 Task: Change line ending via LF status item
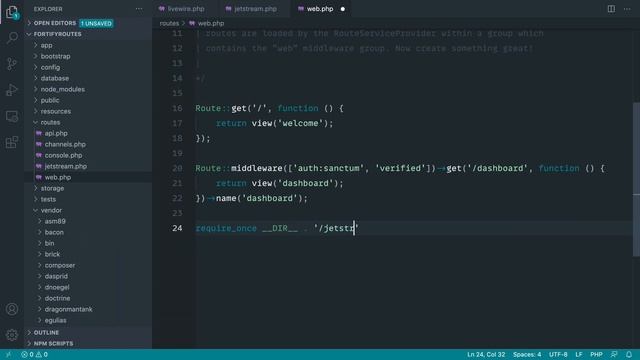pos(578,354)
